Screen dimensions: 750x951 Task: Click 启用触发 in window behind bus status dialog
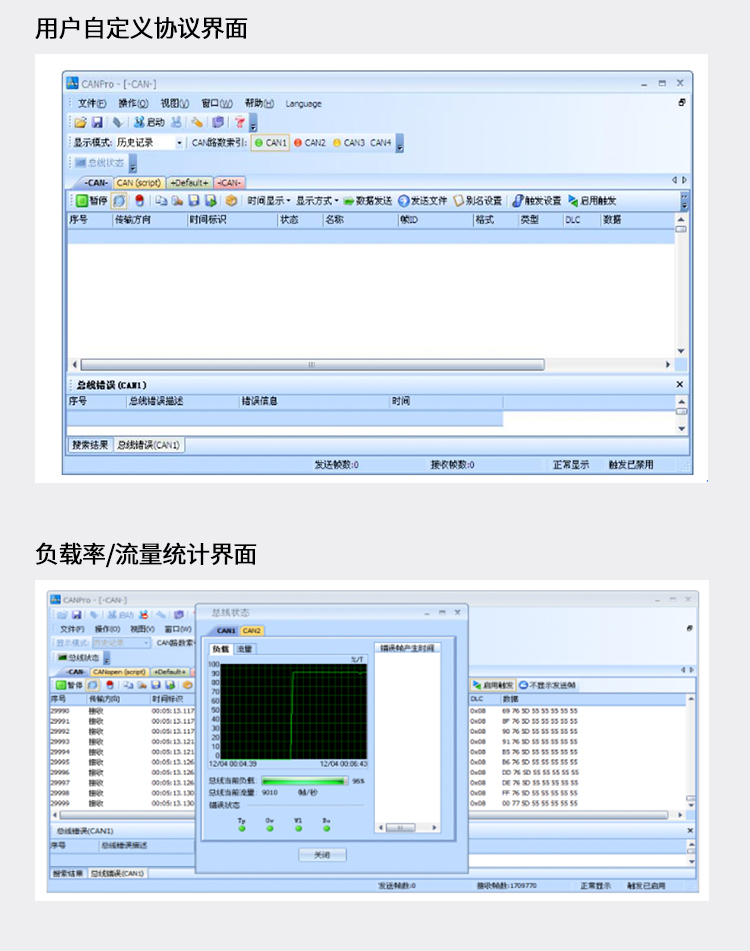click(x=493, y=685)
